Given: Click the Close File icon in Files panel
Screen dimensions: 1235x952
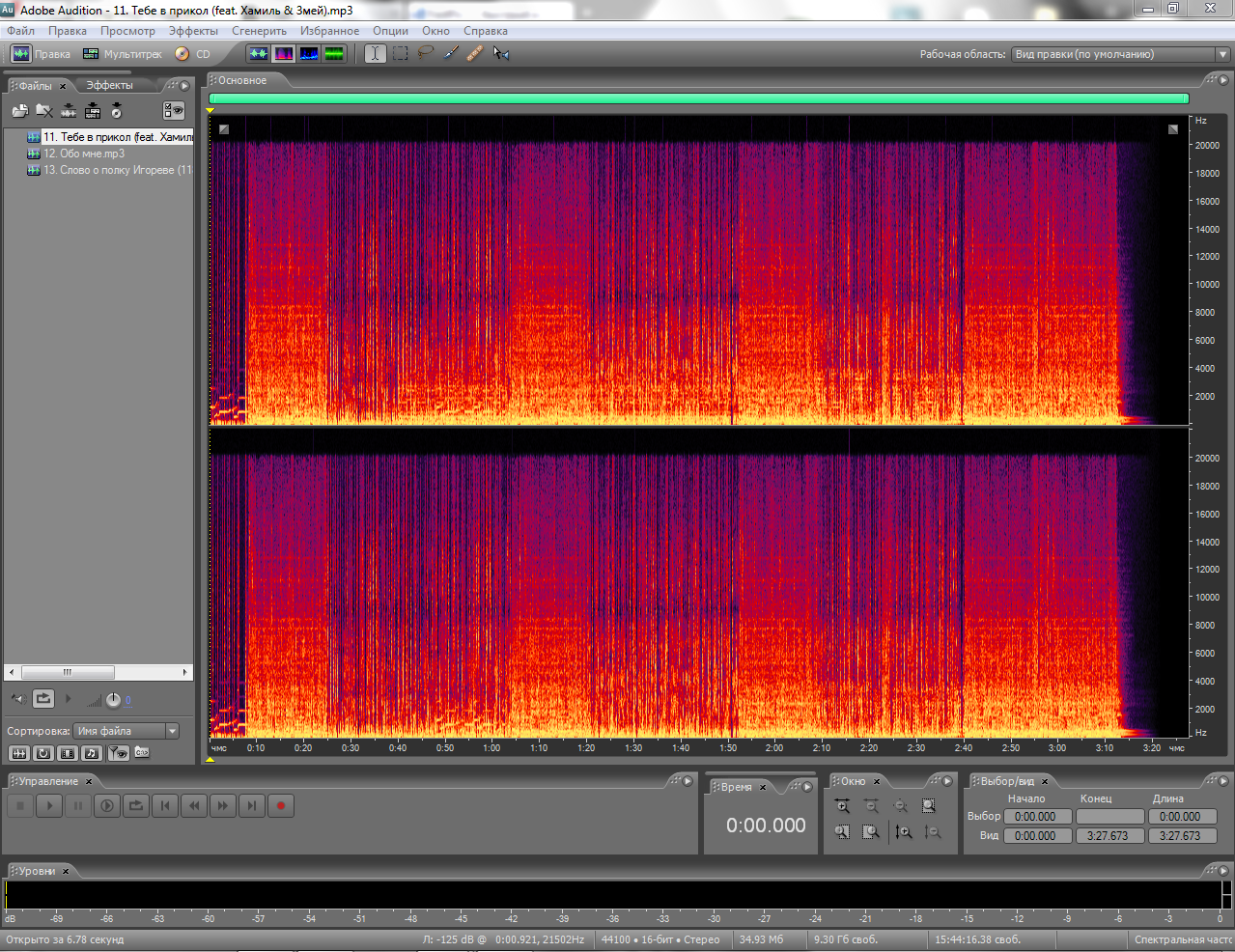Looking at the screenshot, I should 44,111.
